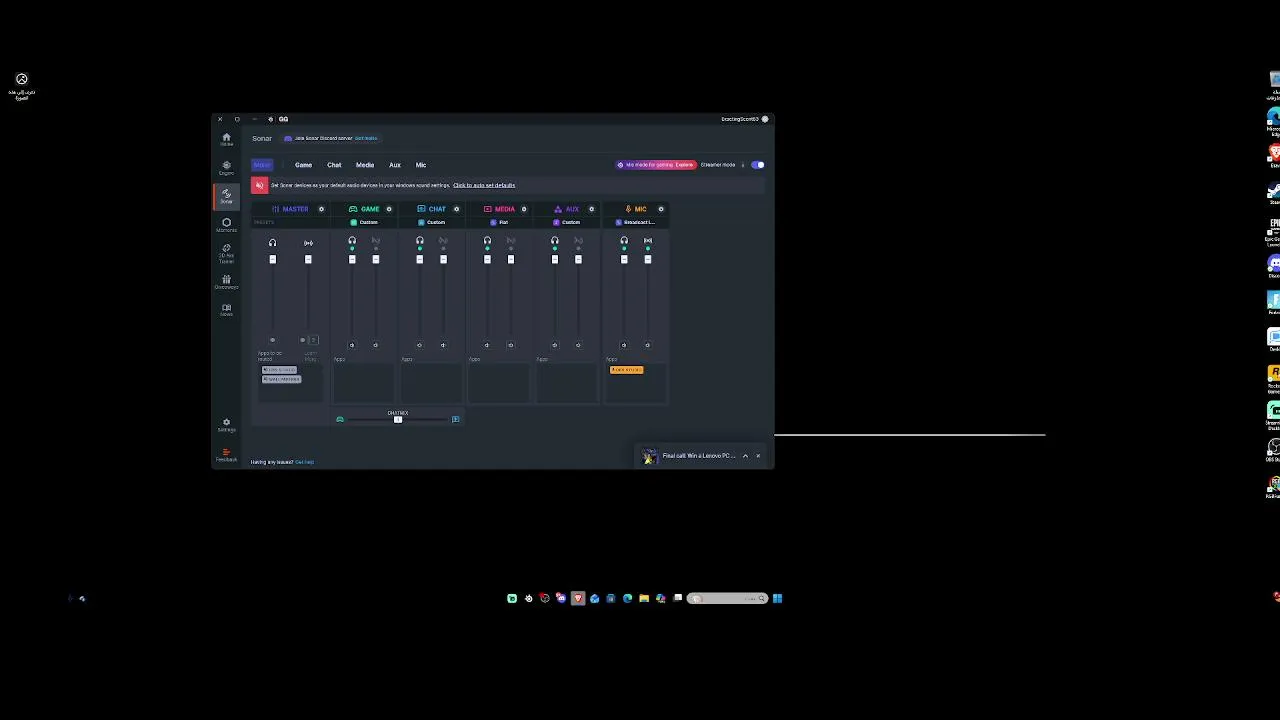Viewport: 1280px width, 720px height.
Task: Mute the Aux headphones channel
Action: (x=554, y=345)
